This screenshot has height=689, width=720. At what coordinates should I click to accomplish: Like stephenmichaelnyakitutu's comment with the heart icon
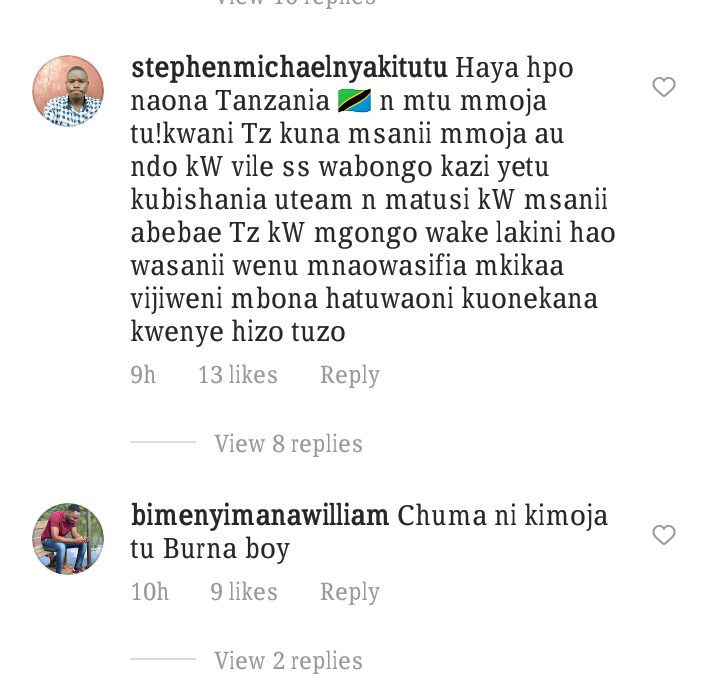tap(664, 87)
